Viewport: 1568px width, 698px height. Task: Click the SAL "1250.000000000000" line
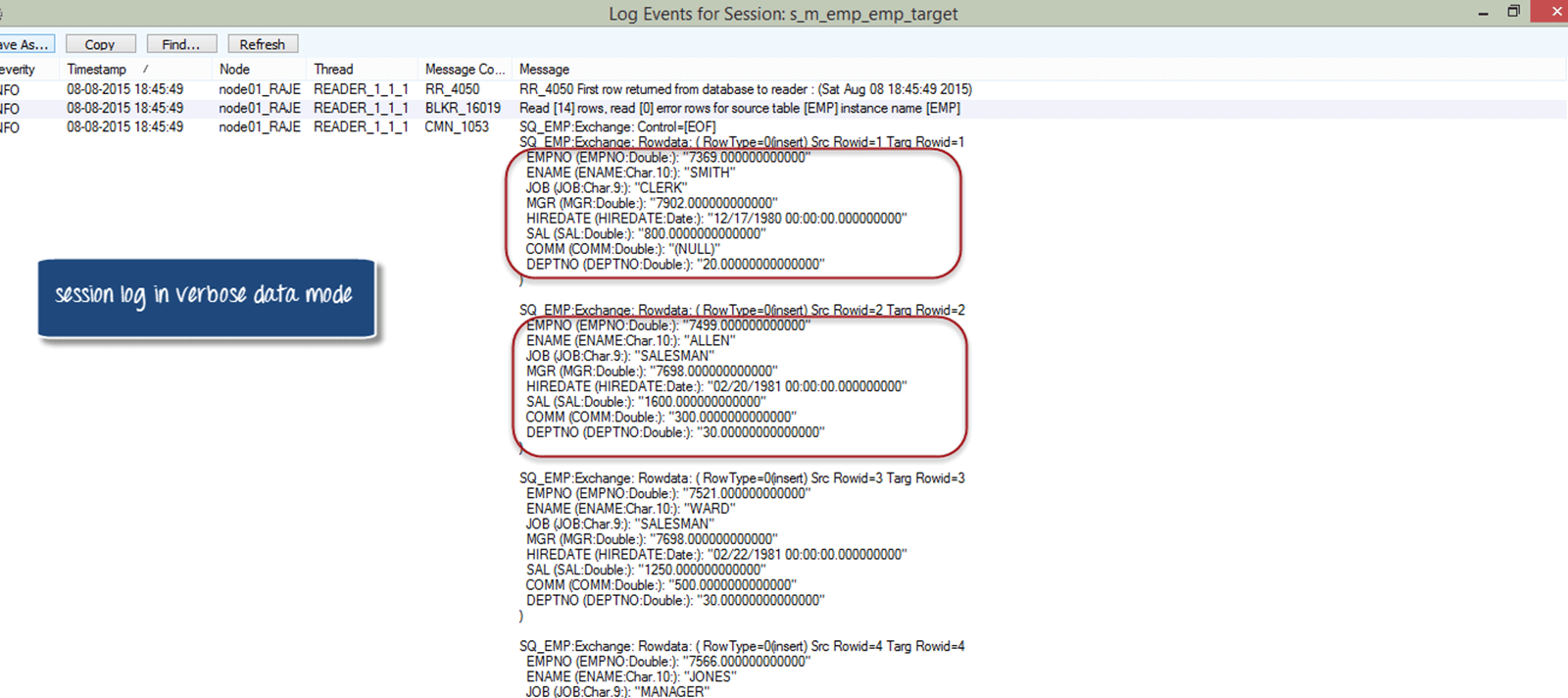pyautogui.click(x=646, y=570)
